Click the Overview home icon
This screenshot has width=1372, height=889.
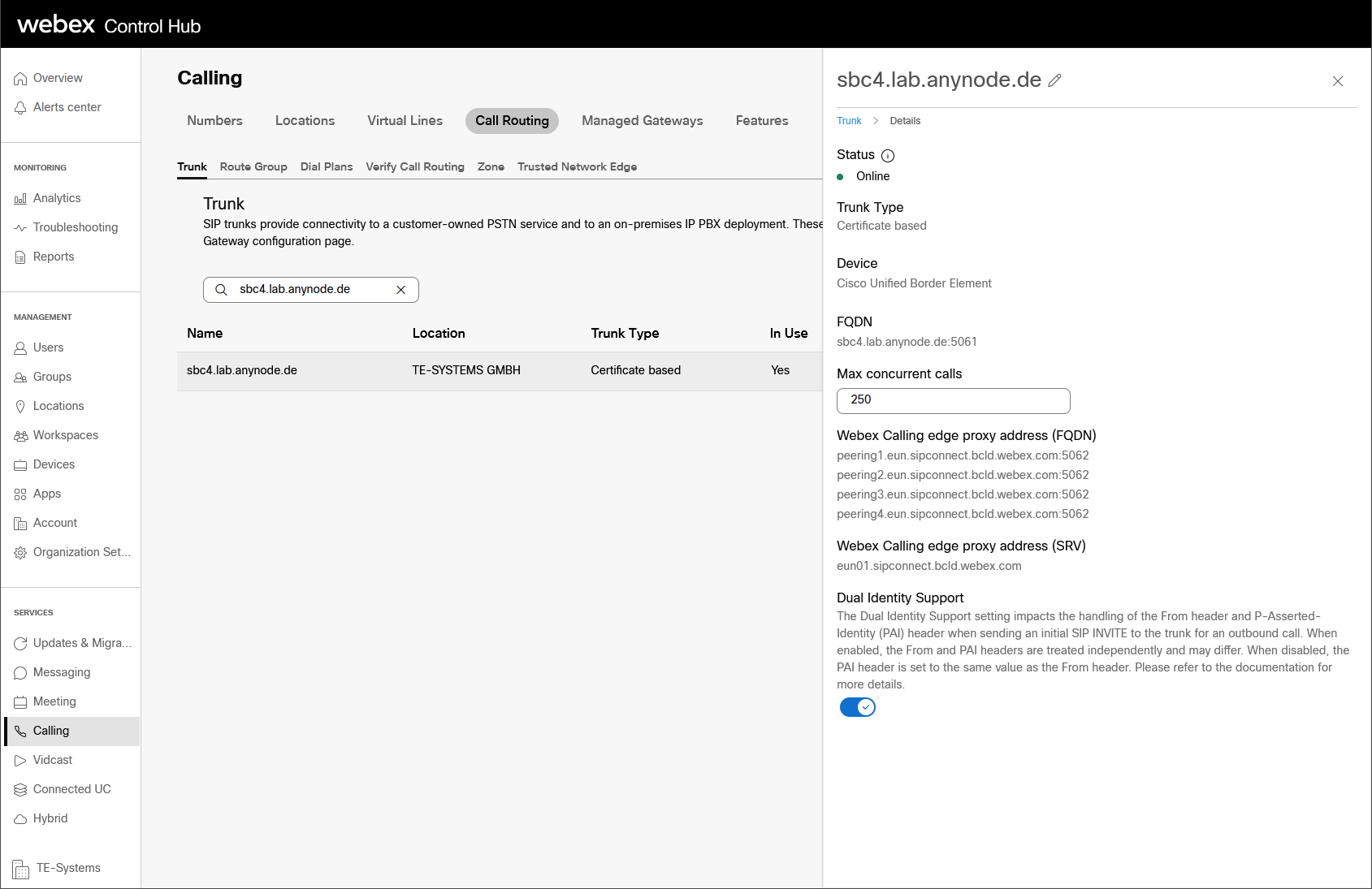tap(20, 79)
